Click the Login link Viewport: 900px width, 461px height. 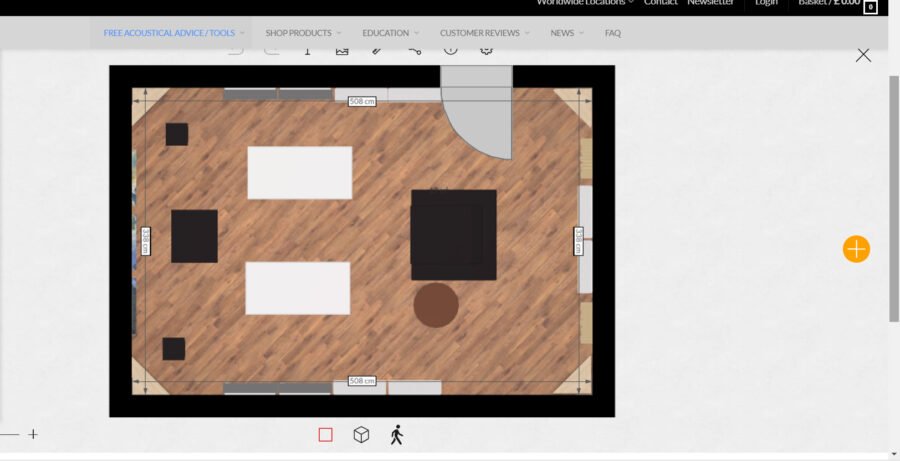tap(766, 3)
